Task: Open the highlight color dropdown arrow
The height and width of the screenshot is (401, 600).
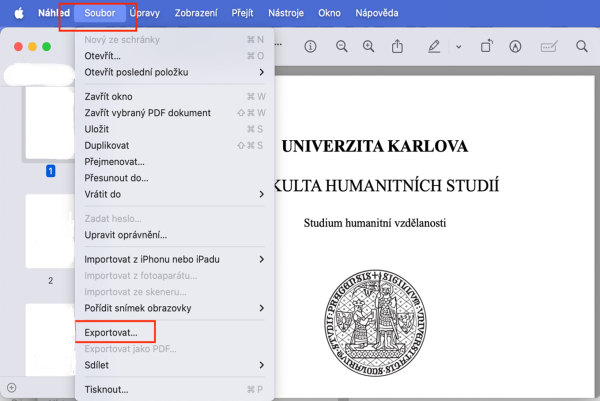Action: click(x=458, y=47)
